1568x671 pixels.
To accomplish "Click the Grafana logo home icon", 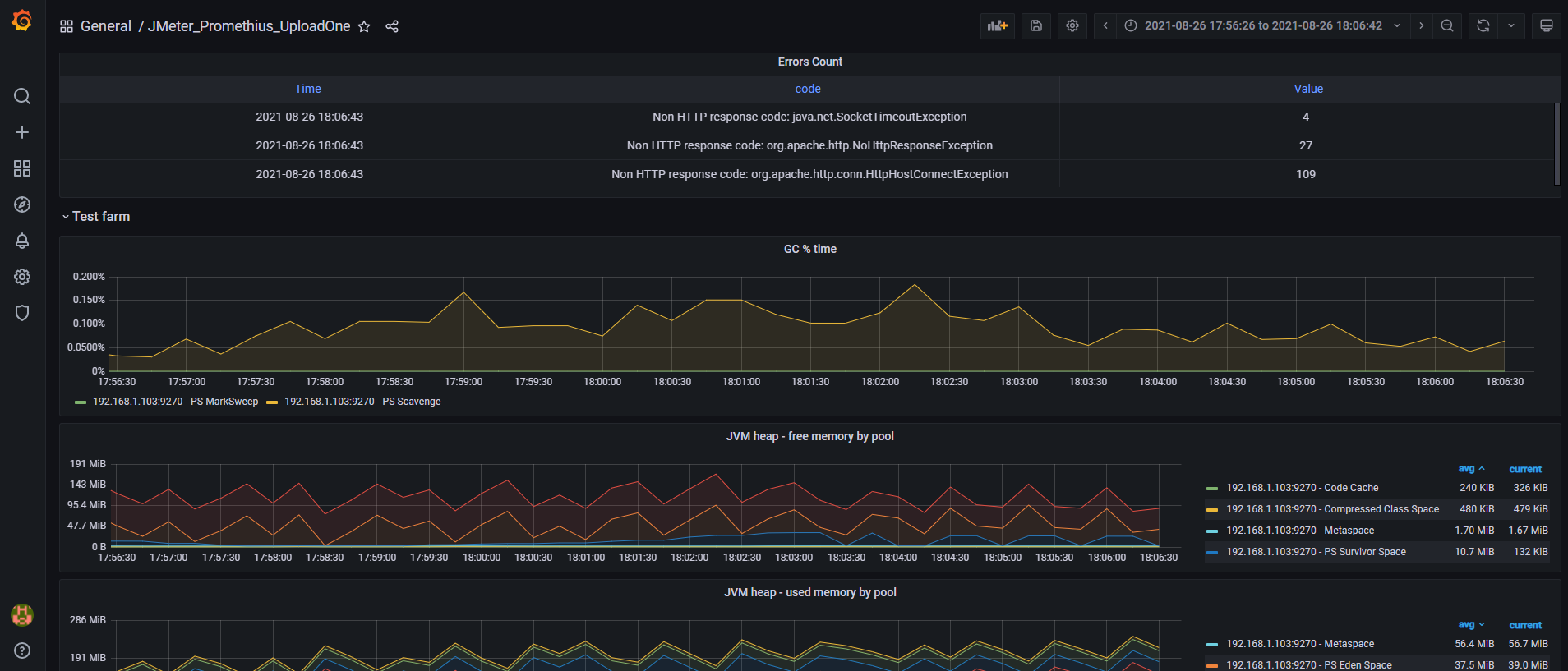I will (22, 21).
